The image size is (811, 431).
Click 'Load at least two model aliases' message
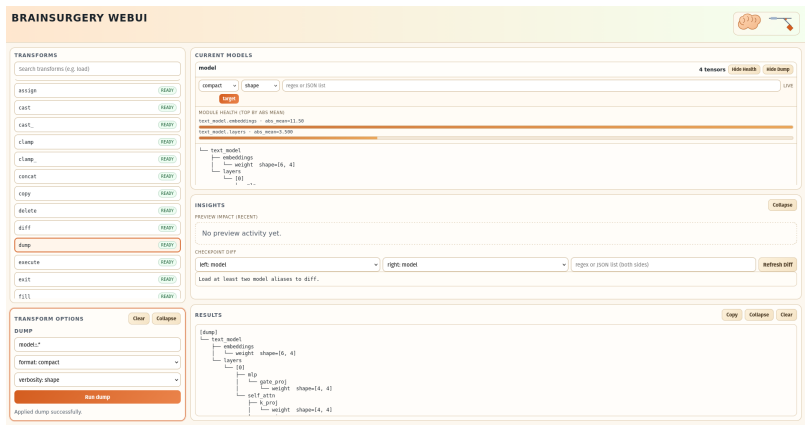pyautogui.click(x=259, y=279)
